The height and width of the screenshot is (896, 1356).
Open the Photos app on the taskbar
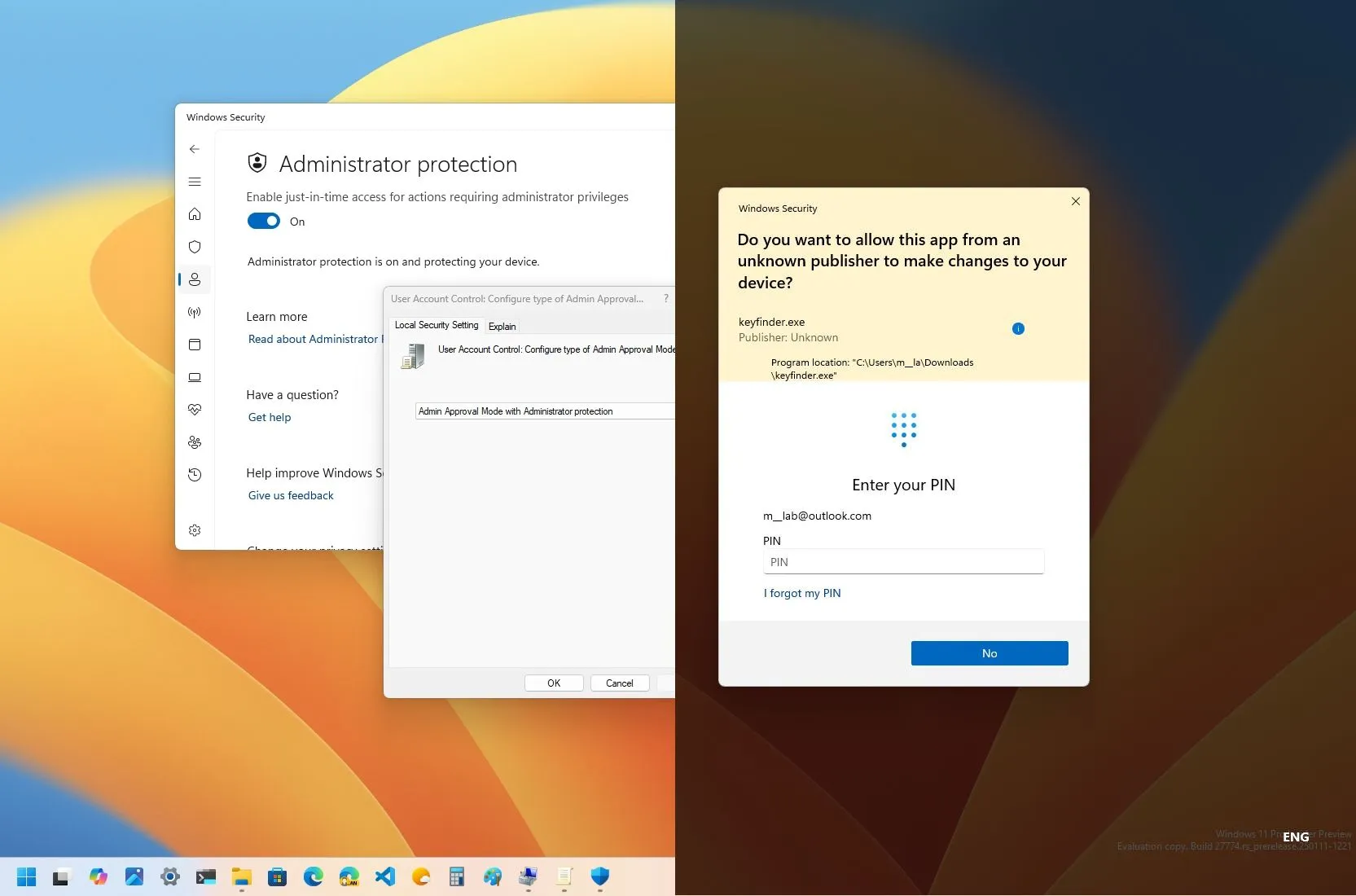click(134, 876)
